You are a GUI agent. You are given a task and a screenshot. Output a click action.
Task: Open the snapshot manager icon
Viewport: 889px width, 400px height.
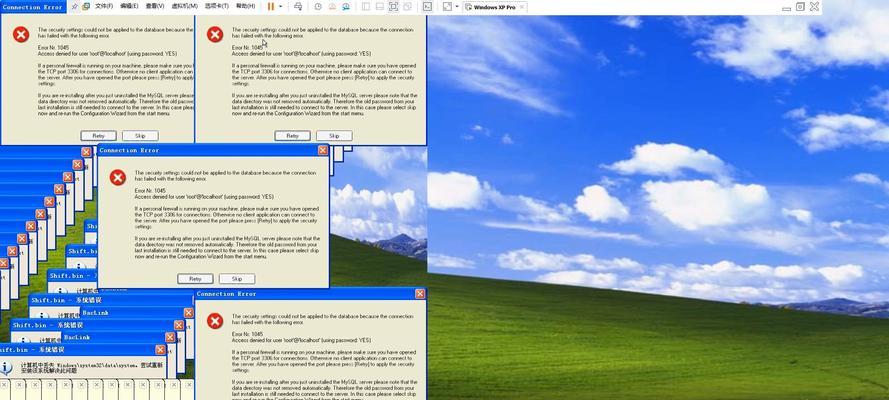(x=346, y=6)
